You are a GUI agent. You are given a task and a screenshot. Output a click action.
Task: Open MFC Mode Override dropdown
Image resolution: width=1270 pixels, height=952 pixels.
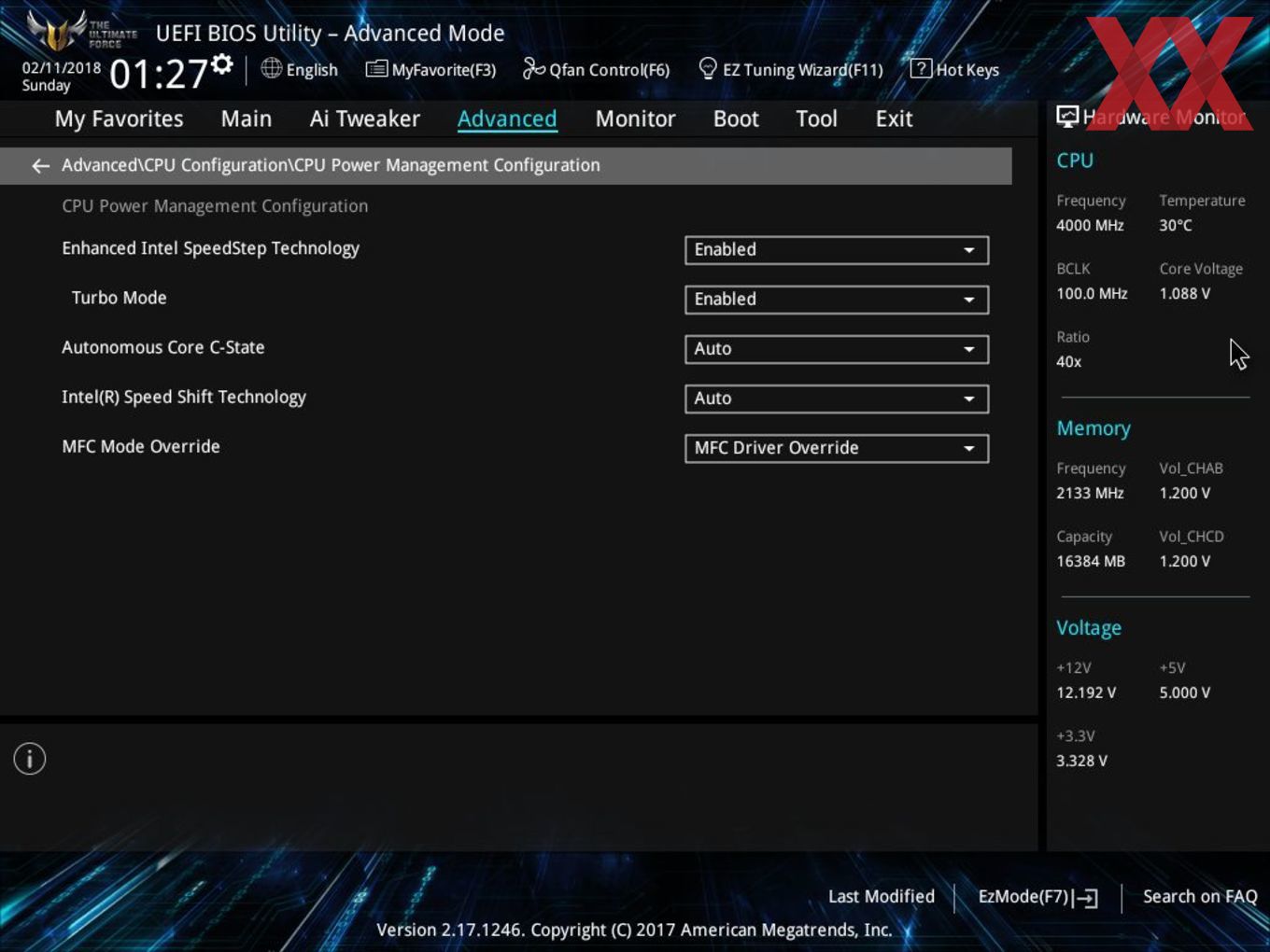click(837, 448)
